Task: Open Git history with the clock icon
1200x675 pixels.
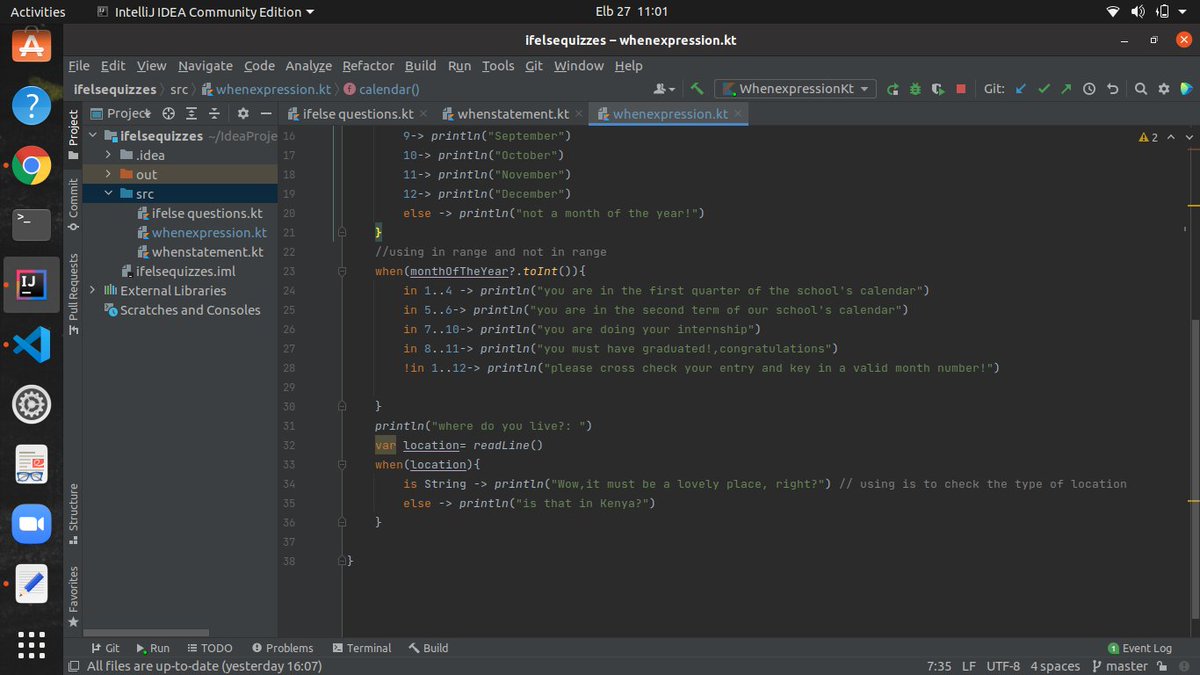Action: tap(1090, 88)
